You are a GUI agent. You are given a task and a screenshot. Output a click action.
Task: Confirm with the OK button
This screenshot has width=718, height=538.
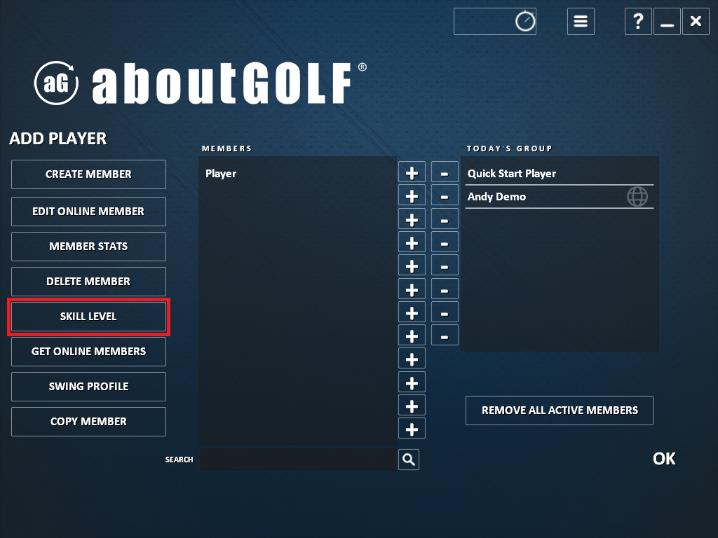(664, 458)
